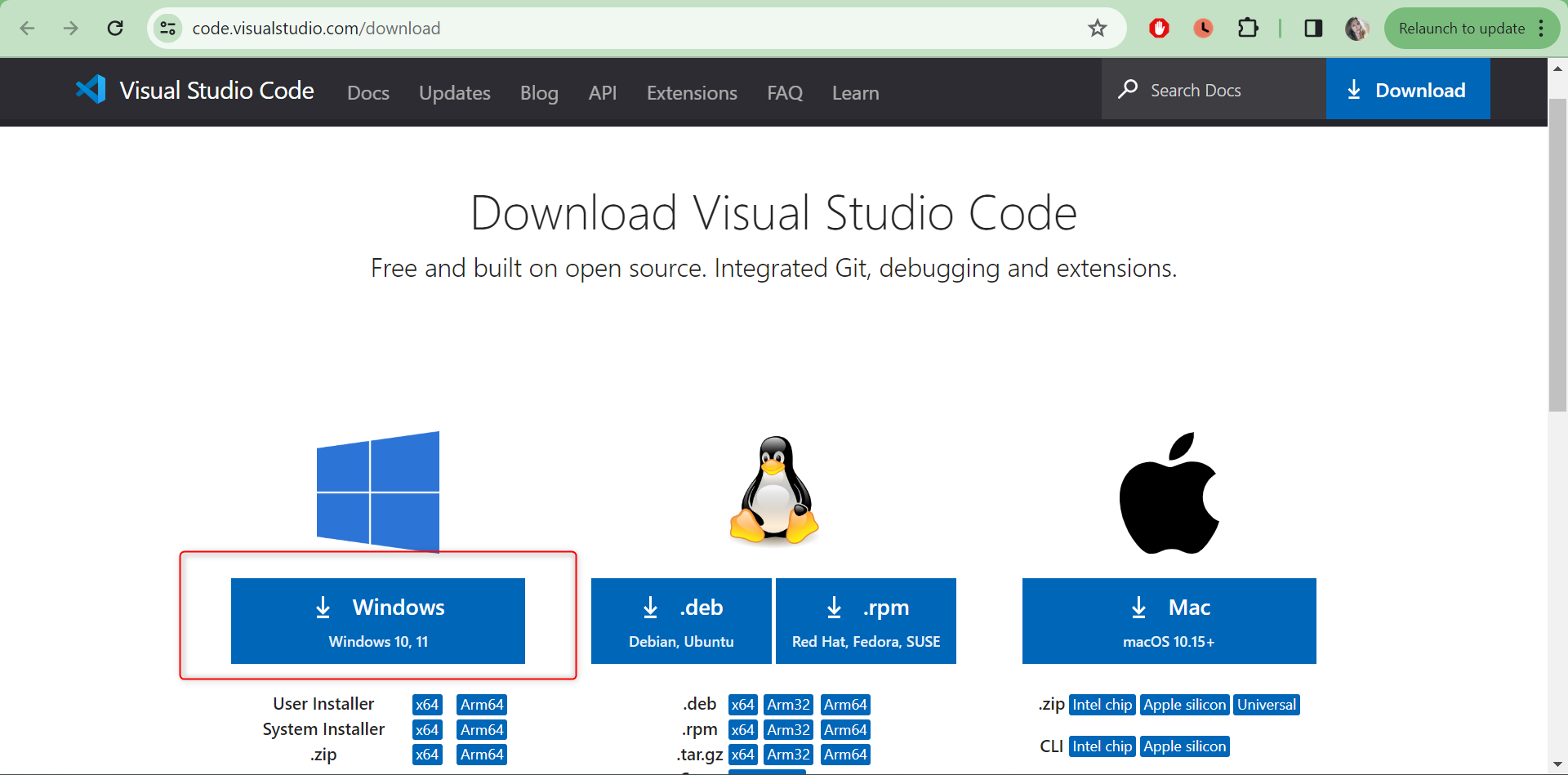Toggle the browser side panel icon
Viewport: 1568px width, 775px height.
[x=1312, y=29]
